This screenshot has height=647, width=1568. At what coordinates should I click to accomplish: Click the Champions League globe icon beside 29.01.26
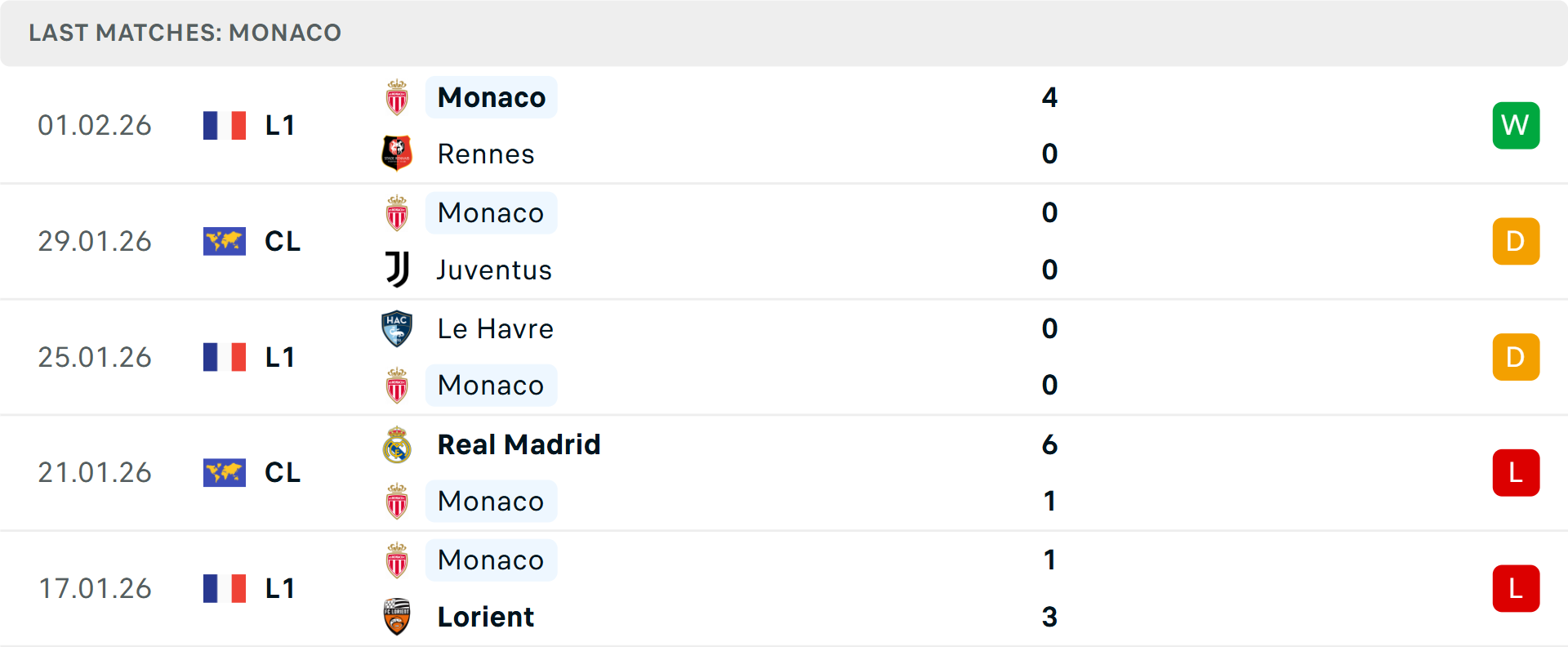coord(225,241)
